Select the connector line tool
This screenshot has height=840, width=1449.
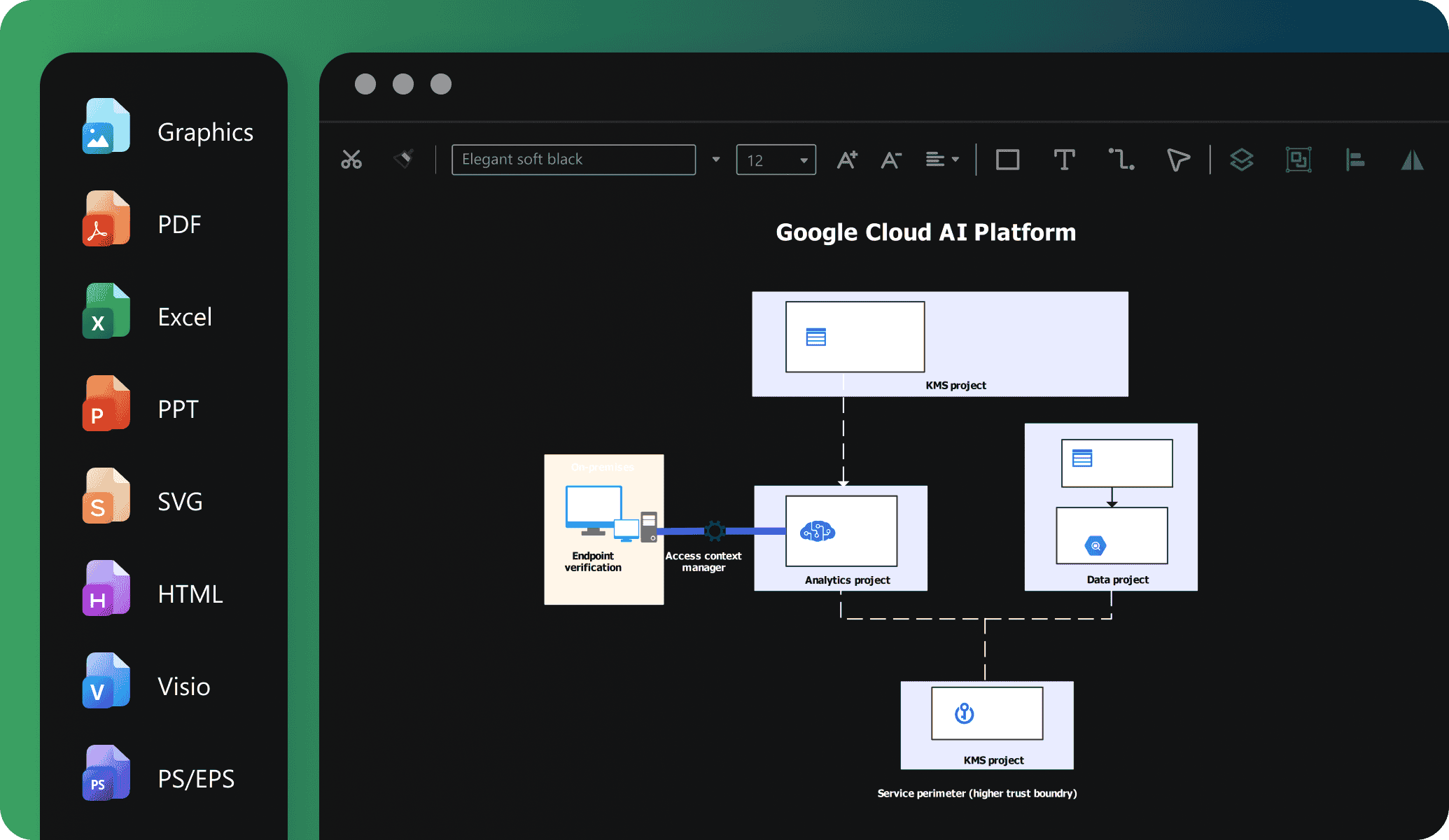(x=1121, y=160)
